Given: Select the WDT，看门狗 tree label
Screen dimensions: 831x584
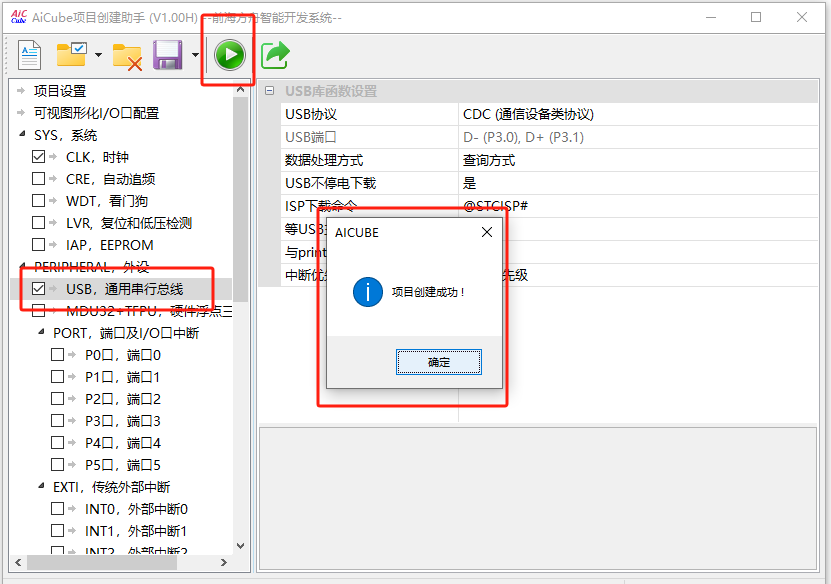Looking at the screenshot, I should click(107, 201).
